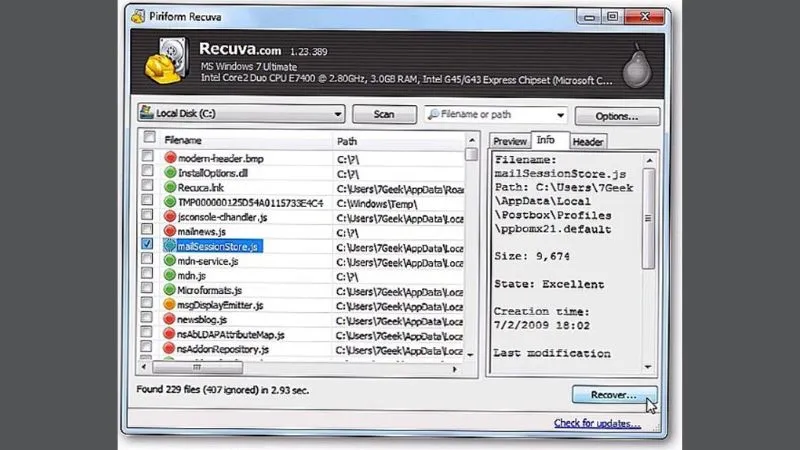This screenshot has height=450, width=800.
Task: Click the green status dot of mdn.js
Action: click(x=169, y=275)
